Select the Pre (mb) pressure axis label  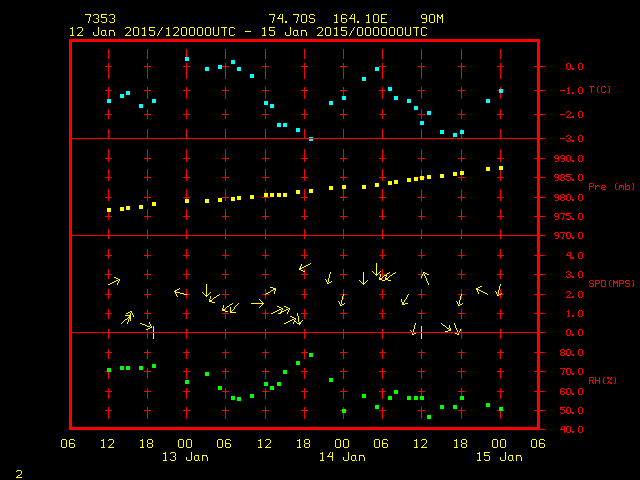(611, 187)
